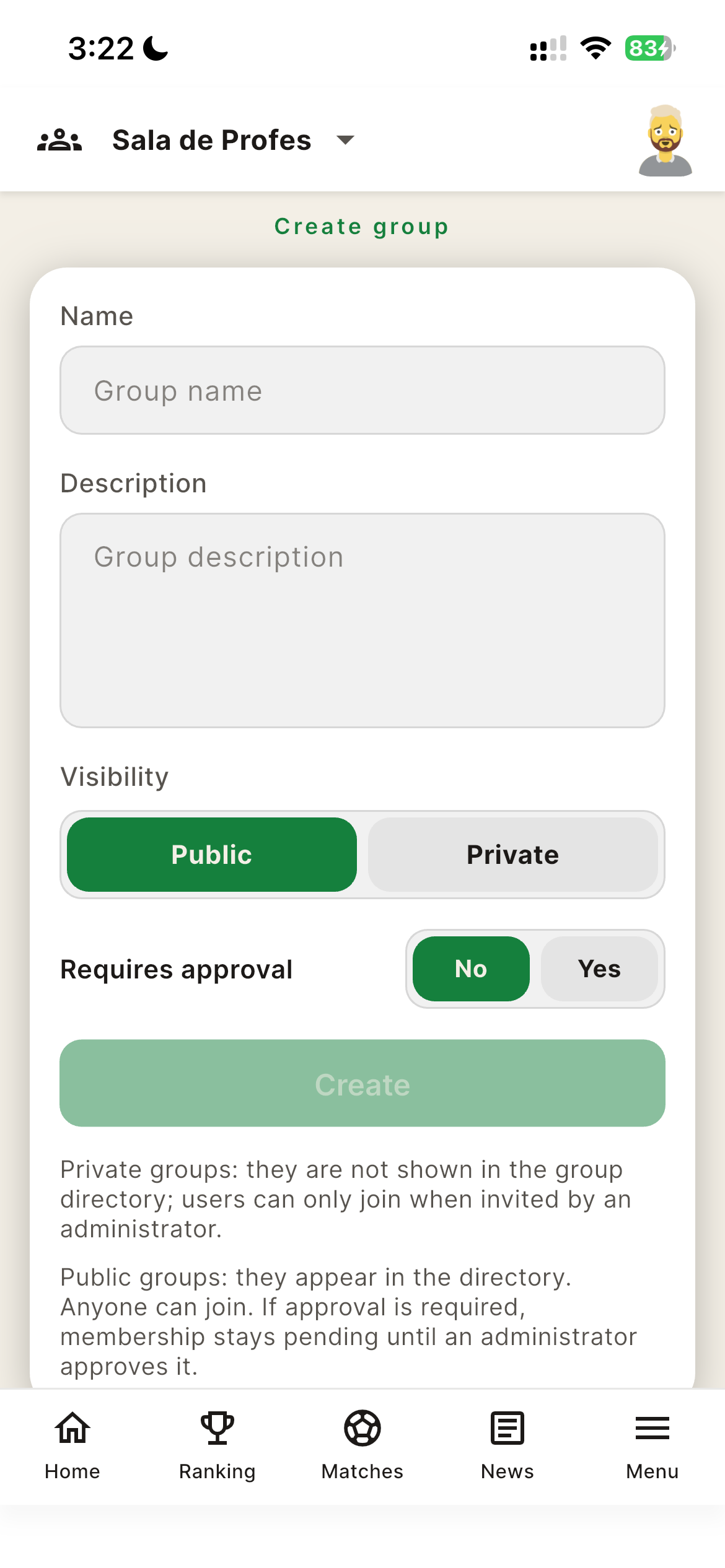Open the hamburger Menu icon
Image resolution: width=725 pixels, height=1568 pixels.
click(652, 1428)
